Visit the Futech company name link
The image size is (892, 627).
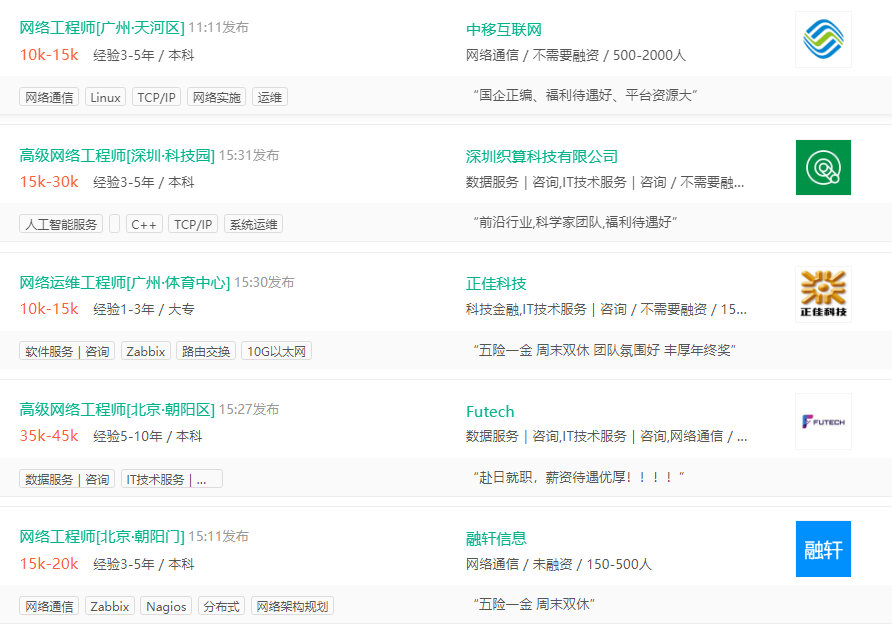(490, 411)
